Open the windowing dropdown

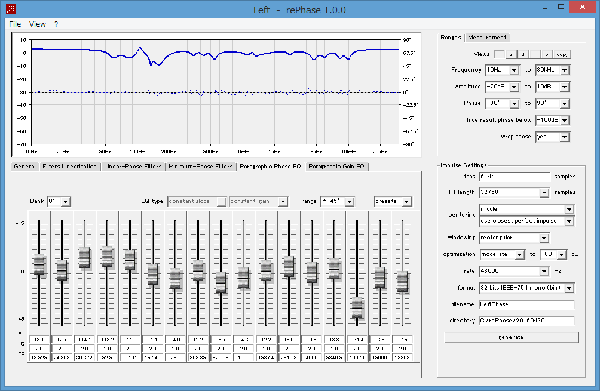[544, 238]
